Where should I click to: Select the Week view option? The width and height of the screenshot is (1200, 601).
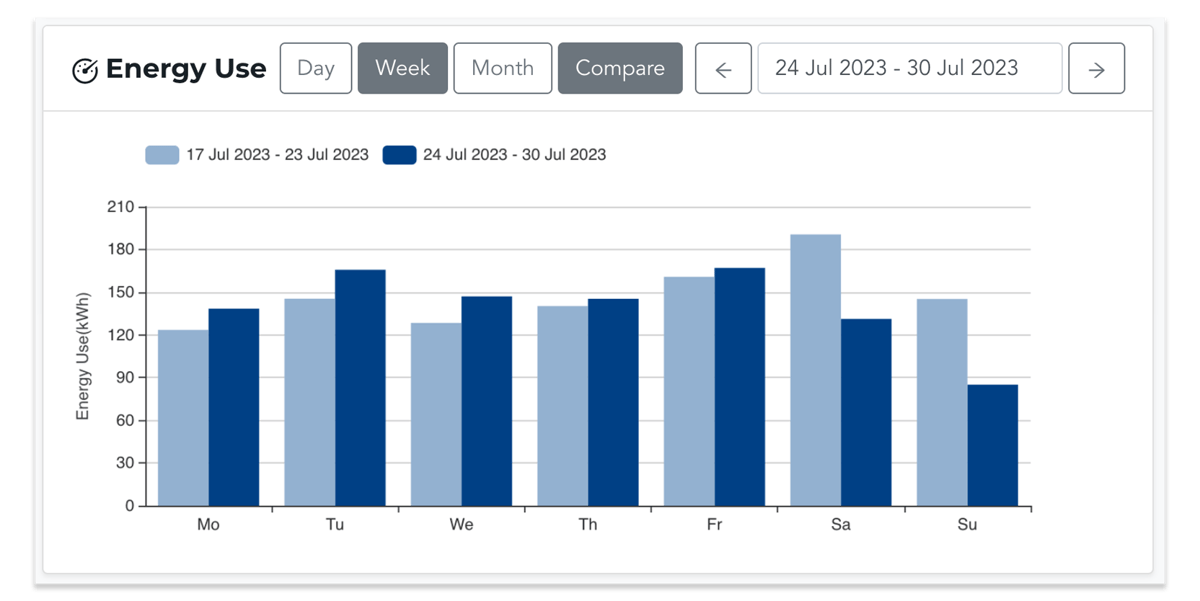point(402,68)
